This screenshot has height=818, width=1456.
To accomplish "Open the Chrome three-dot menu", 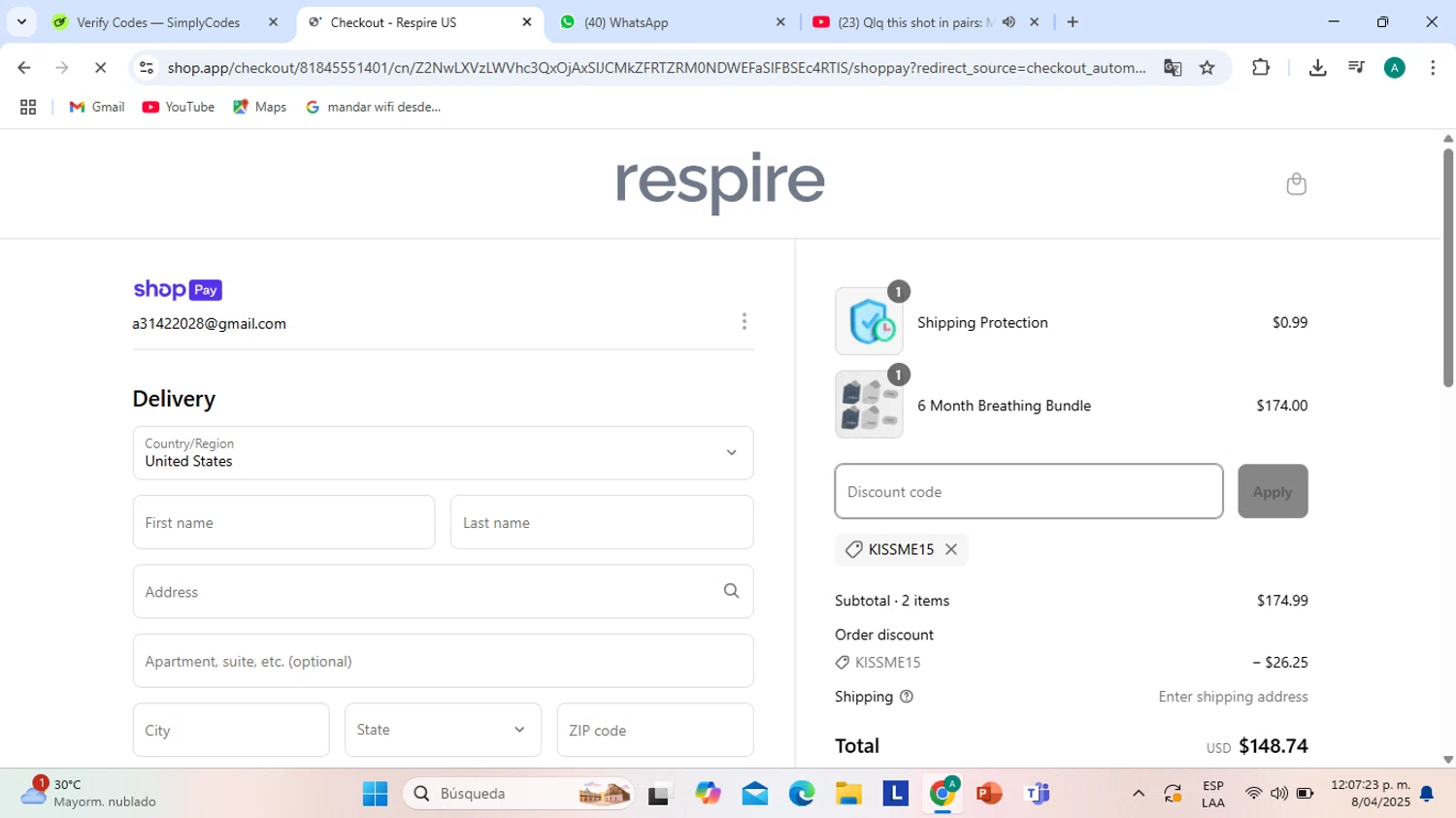I will pyautogui.click(x=1433, y=68).
